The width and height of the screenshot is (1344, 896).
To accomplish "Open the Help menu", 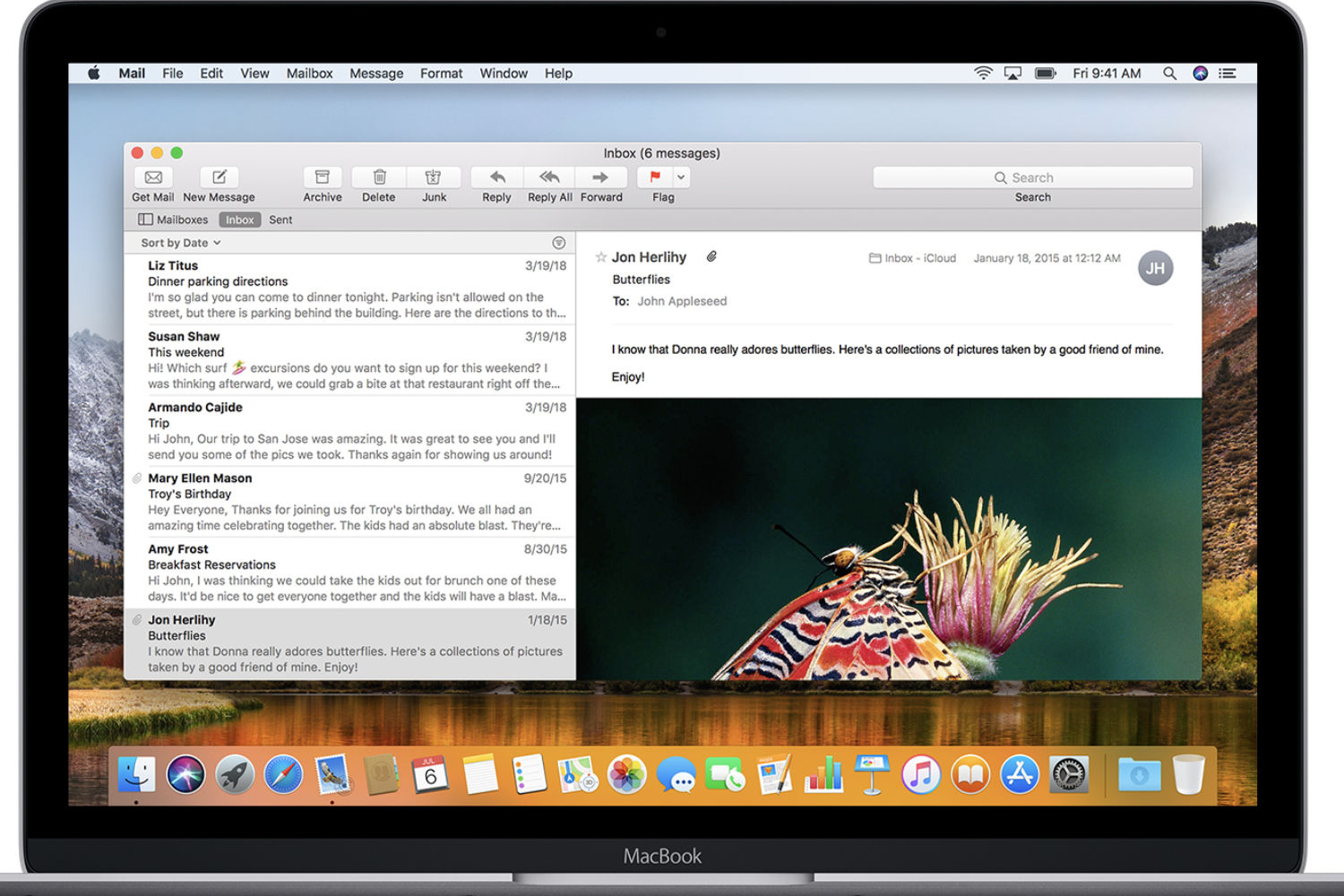I will pyautogui.click(x=558, y=73).
